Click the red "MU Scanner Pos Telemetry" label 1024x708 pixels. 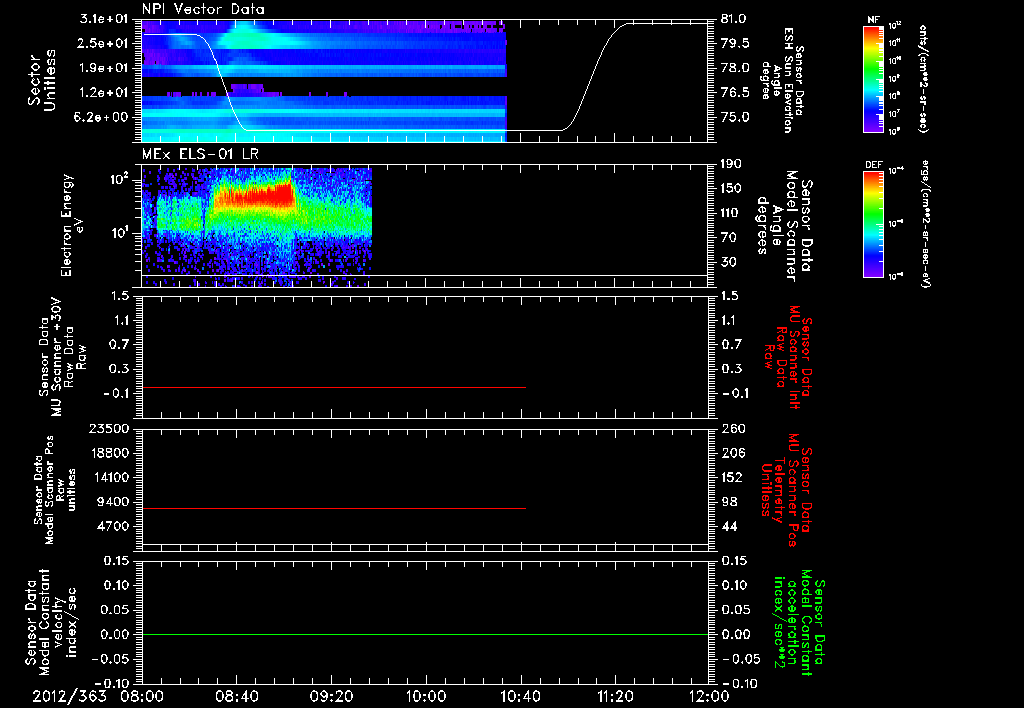tap(786, 491)
